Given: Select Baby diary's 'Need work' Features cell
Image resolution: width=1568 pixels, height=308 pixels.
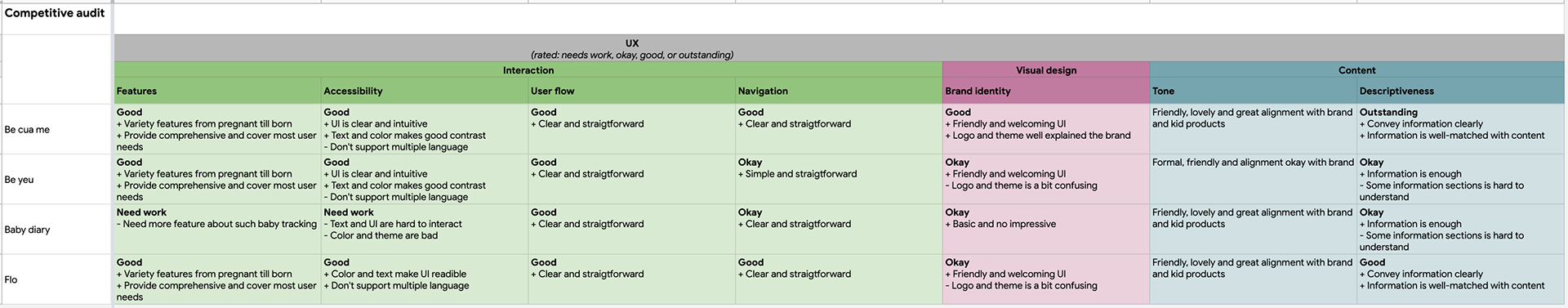Looking at the screenshot, I should tap(217, 229).
